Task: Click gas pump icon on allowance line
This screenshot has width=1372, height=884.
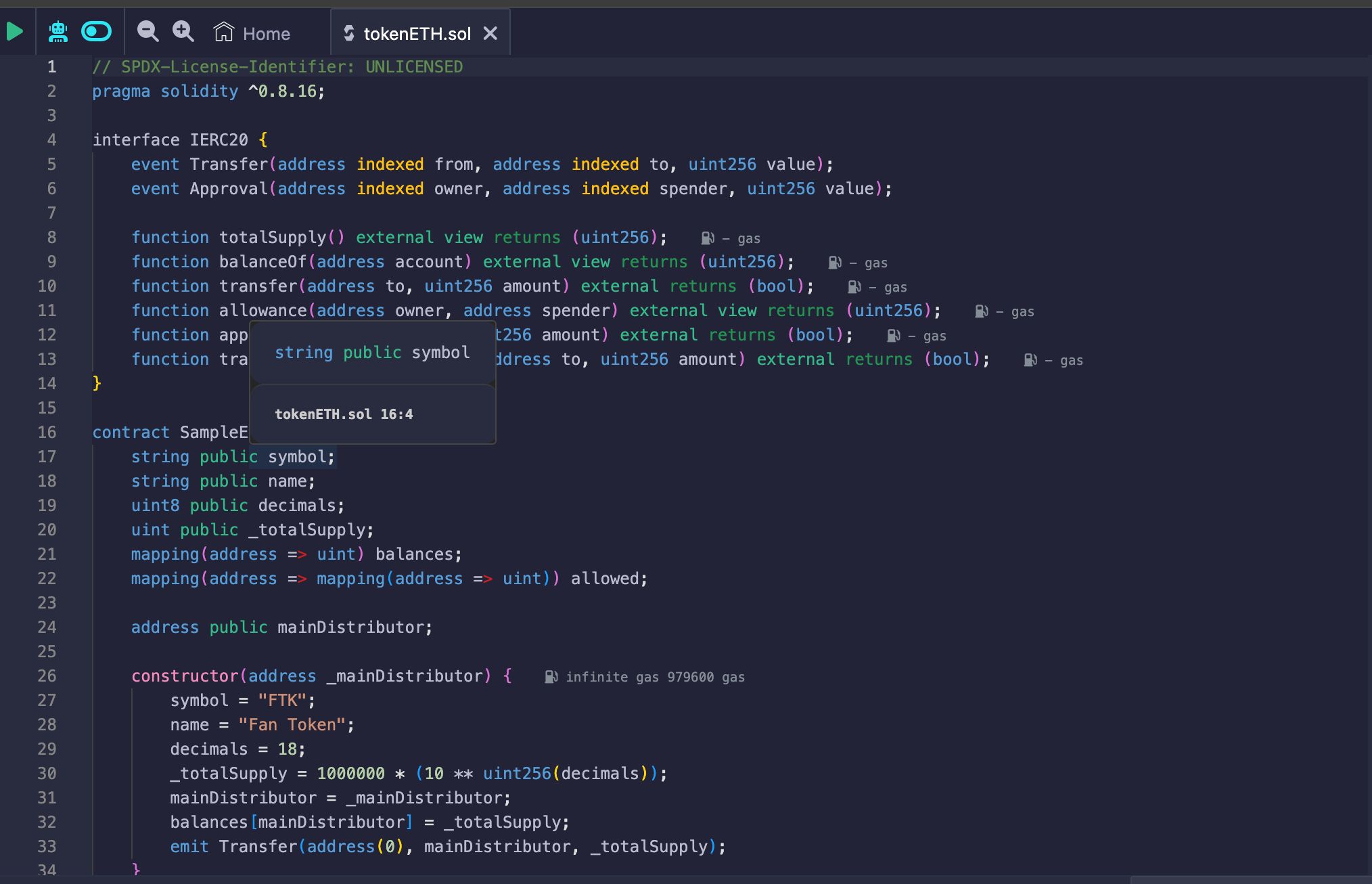Action: pyautogui.click(x=982, y=311)
